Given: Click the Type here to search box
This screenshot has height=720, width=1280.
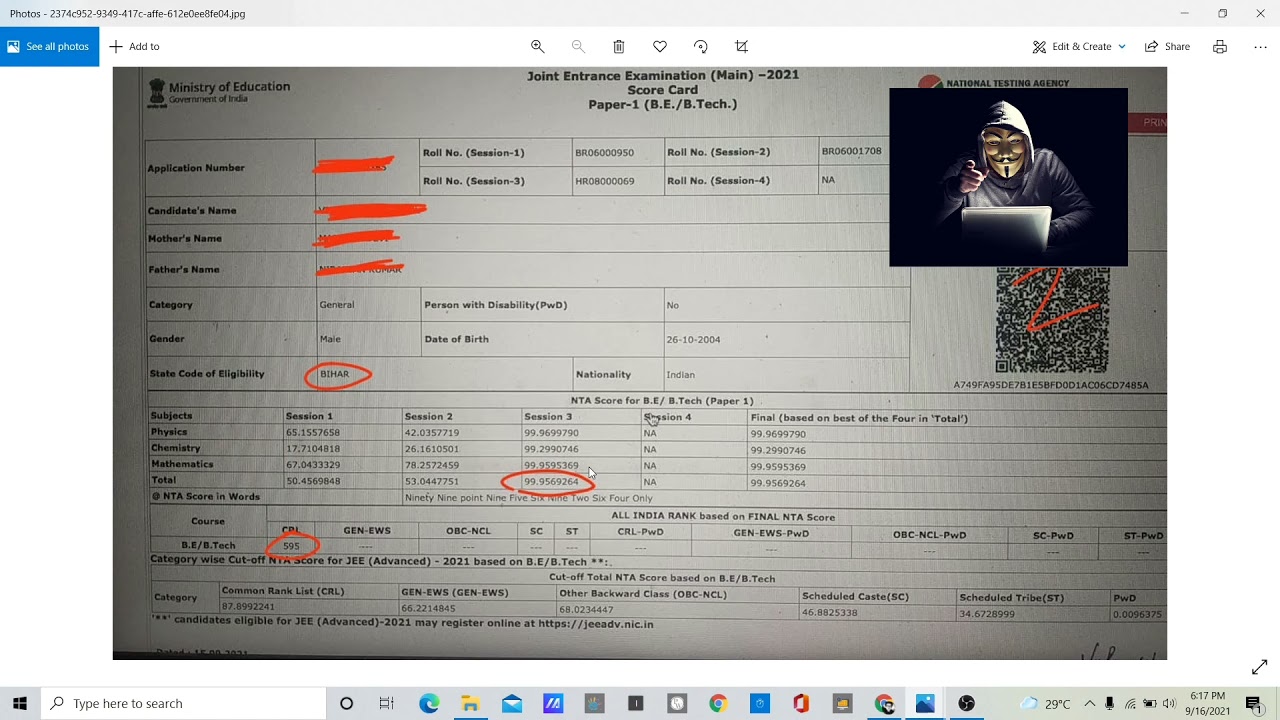Looking at the screenshot, I should (x=183, y=703).
